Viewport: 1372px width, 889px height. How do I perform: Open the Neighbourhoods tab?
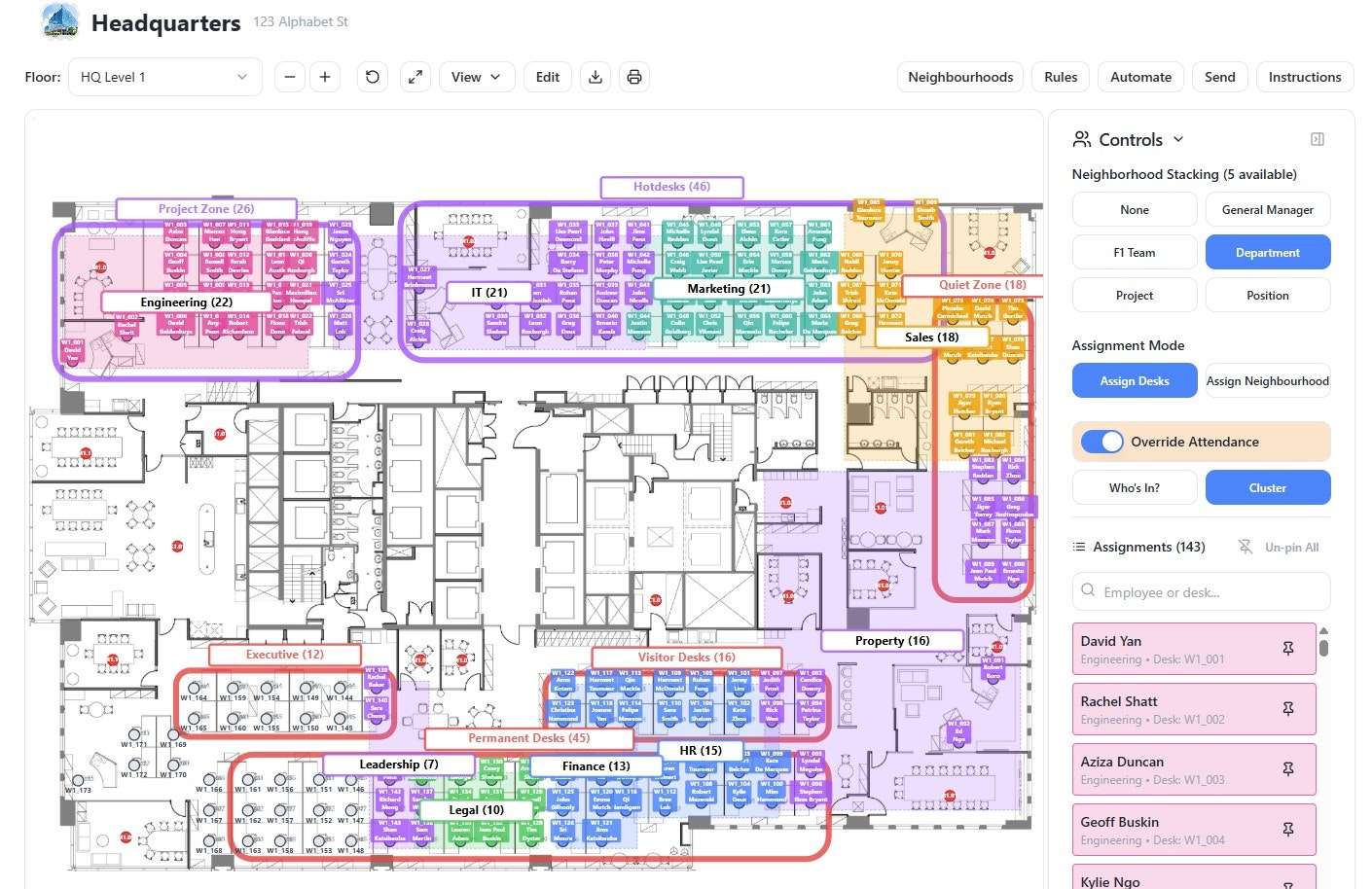(960, 77)
